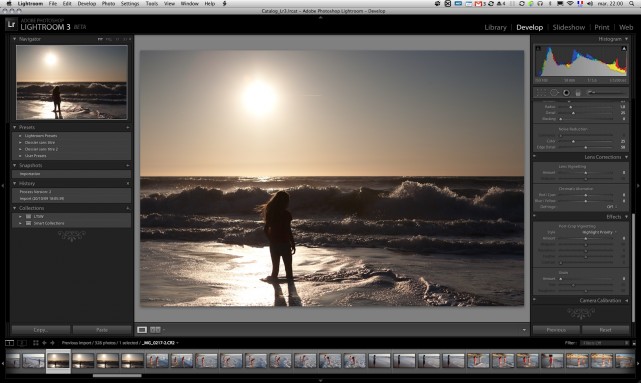Select the currently highlighted sunset filmstrip thumbnail
Screen dimensions: 641x383
coord(58,361)
